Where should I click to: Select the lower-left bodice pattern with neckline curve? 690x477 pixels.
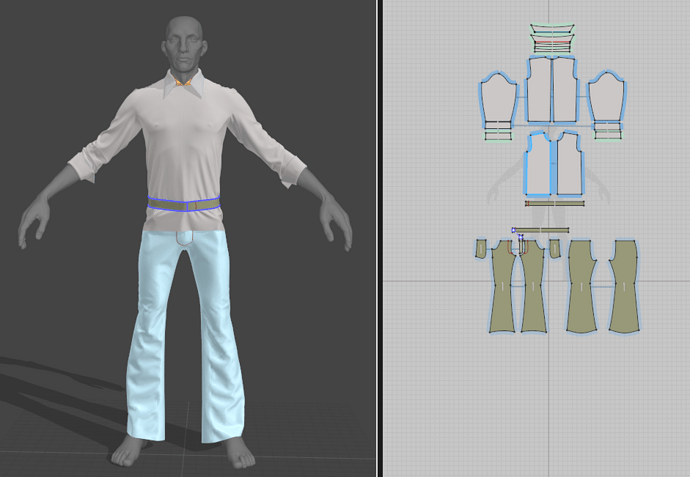pyautogui.click(x=538, y=164)
